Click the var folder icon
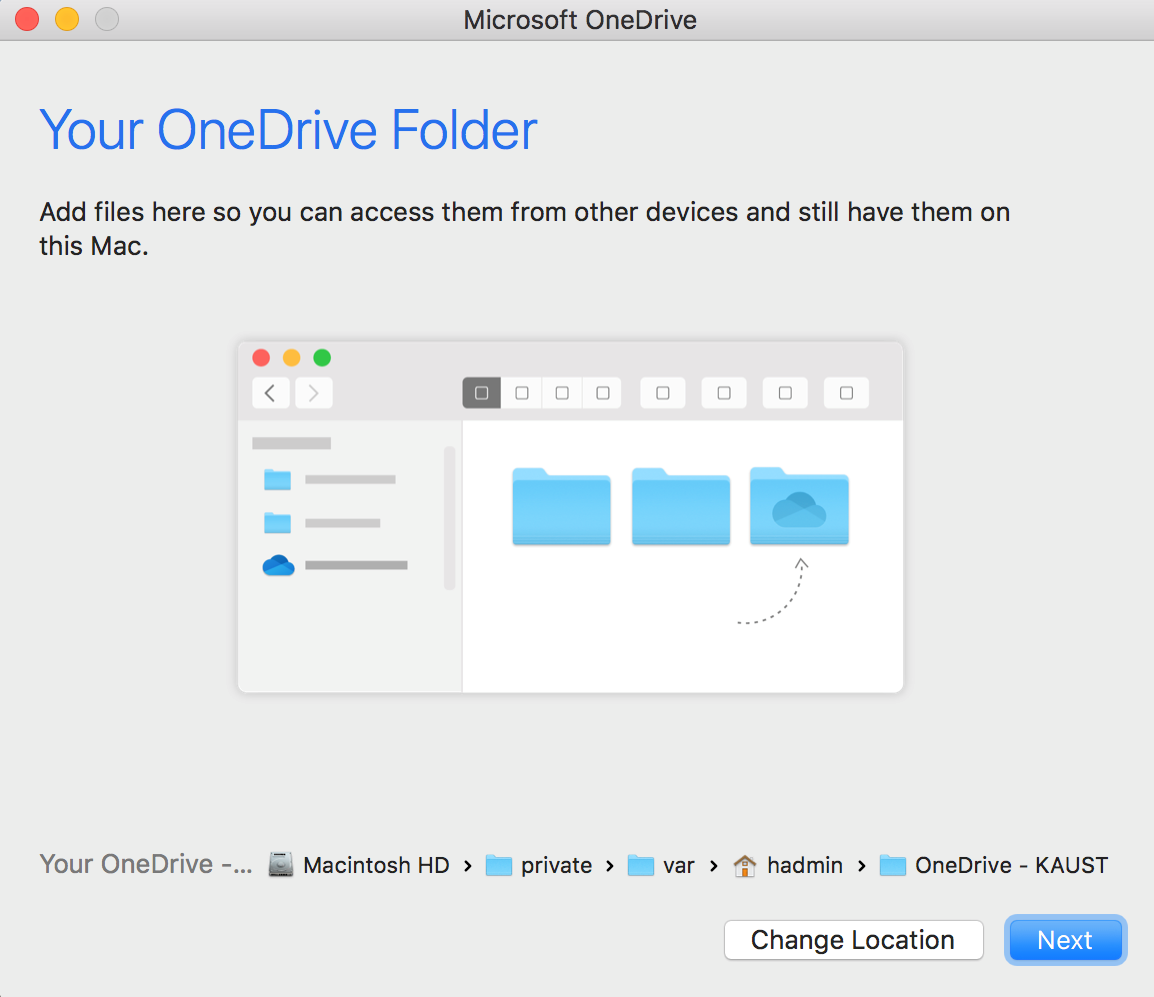Viewport: 1154px width, 997px height. (639, 864)
